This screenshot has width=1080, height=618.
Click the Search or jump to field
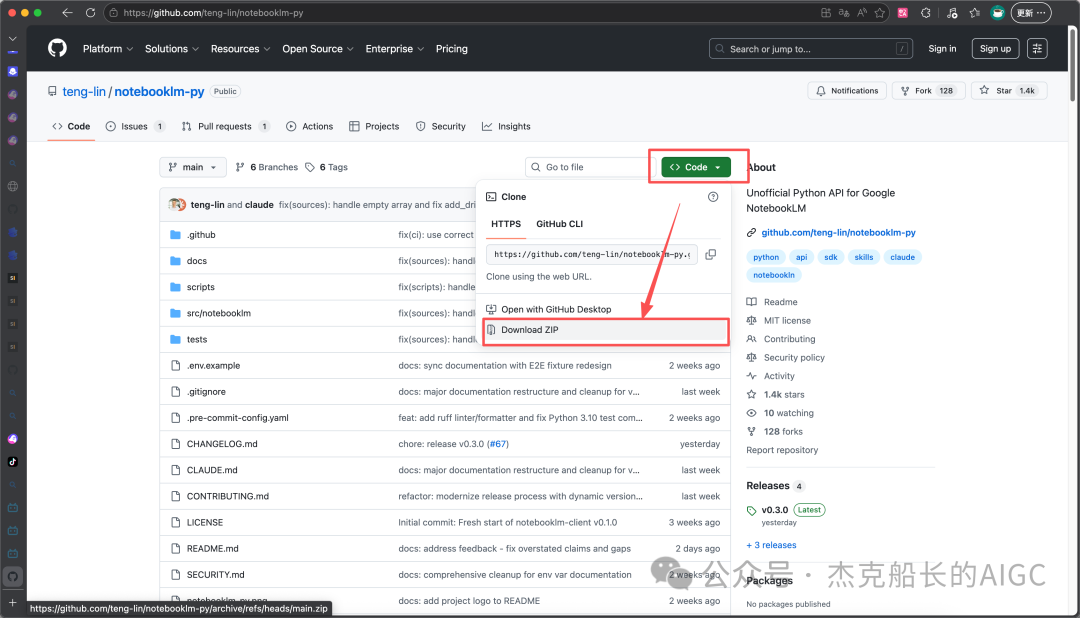(811, 49)
